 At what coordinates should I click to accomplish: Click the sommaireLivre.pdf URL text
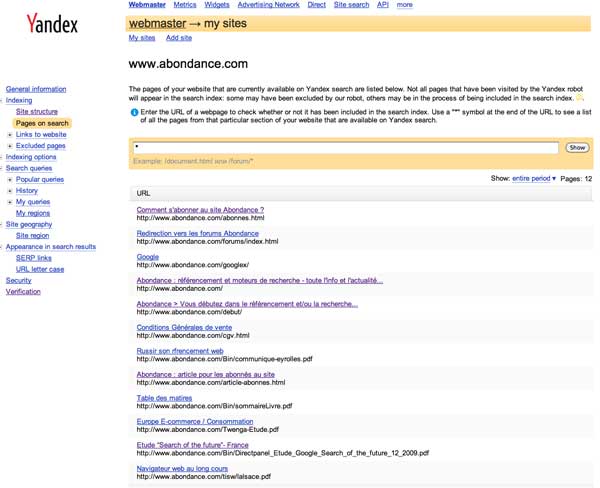tap(214, 406)
